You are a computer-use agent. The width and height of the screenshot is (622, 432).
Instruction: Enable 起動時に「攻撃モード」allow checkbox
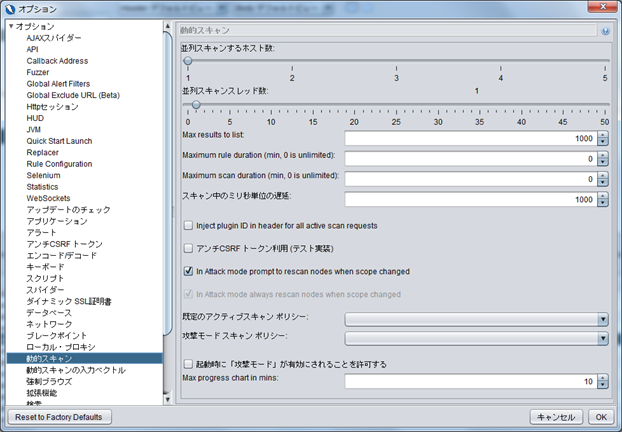tap(188, 364)
